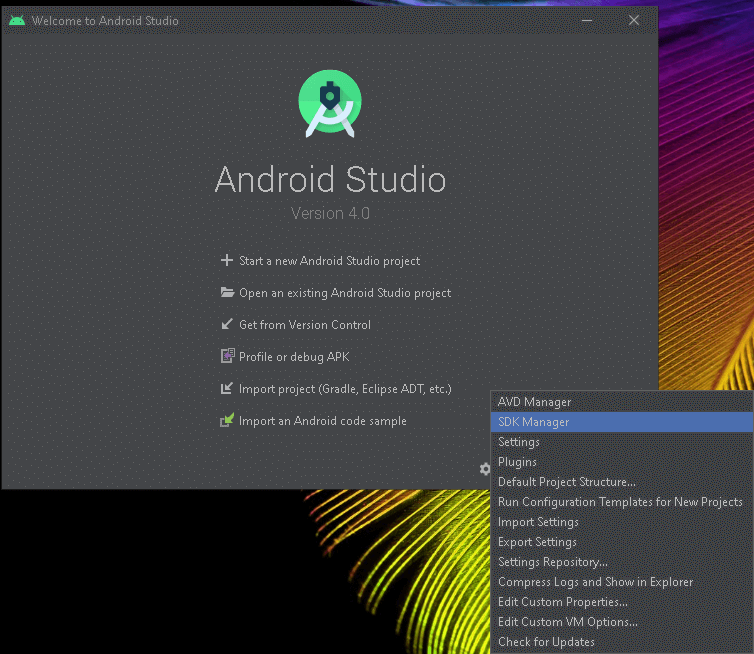The image size is (754, 654).
Task: Click the Configure gear icon
Action: (x=485, y=468)
